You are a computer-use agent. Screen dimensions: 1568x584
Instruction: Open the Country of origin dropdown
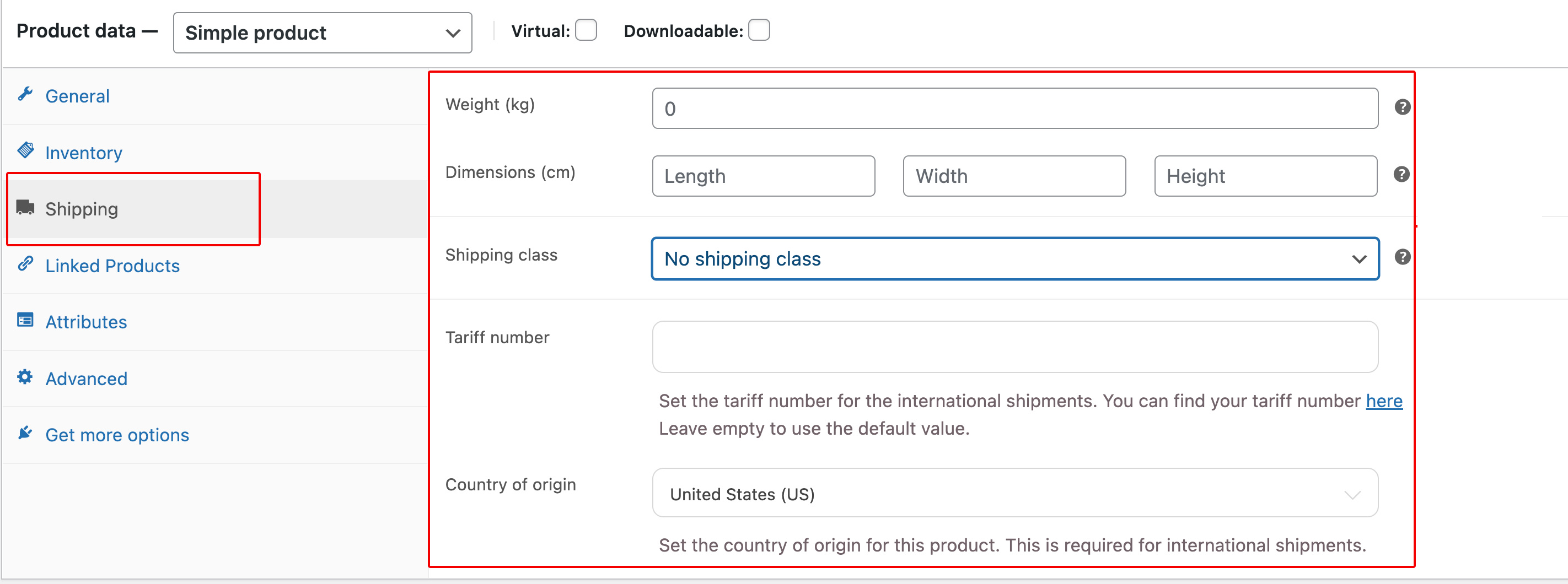coord(1014,493)
